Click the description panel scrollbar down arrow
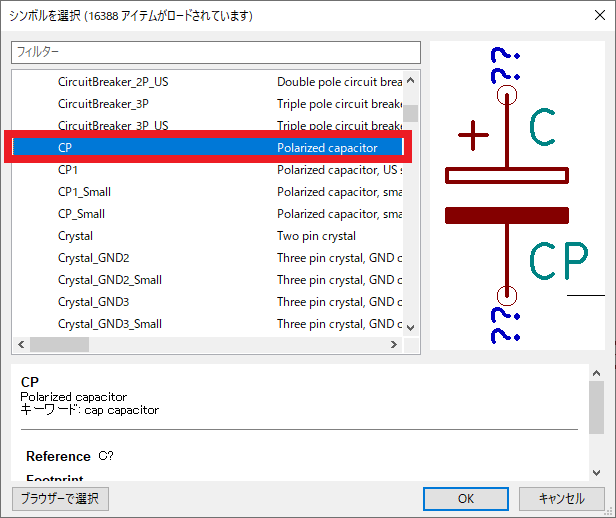The image size is (616, 518). point(596,470)
